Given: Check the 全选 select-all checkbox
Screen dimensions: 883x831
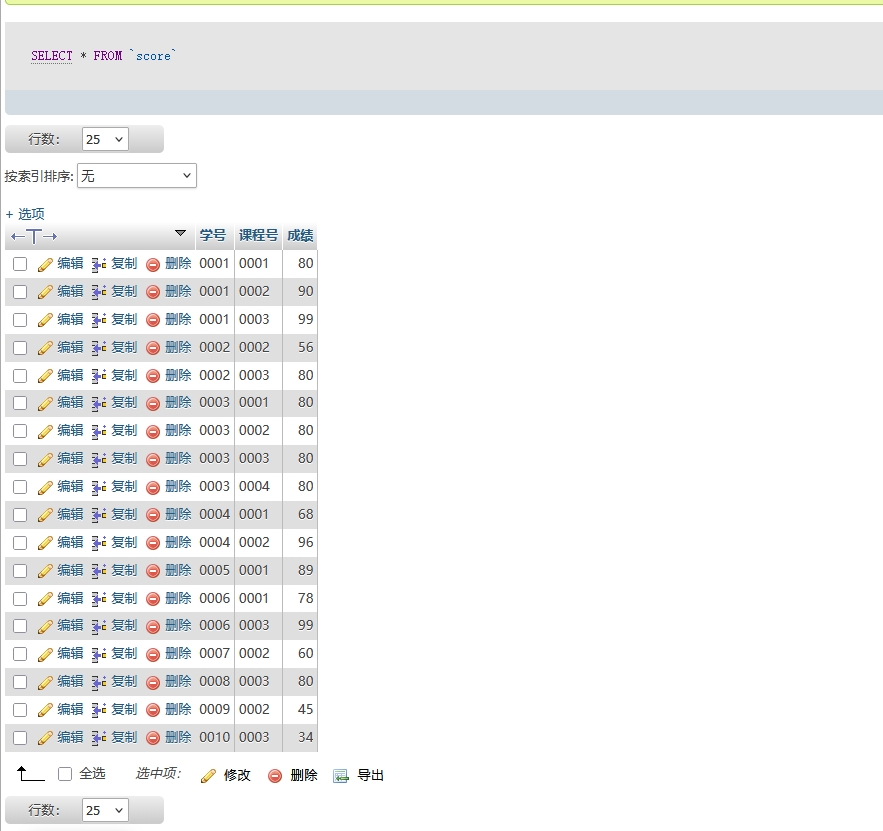Looking at the screenshot, I should point(65,774).
